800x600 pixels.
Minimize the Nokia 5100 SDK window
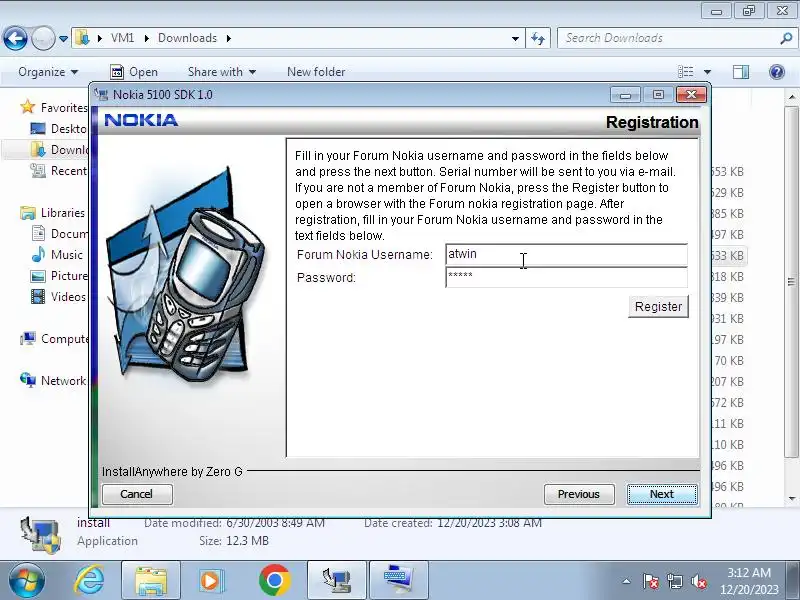626,95
